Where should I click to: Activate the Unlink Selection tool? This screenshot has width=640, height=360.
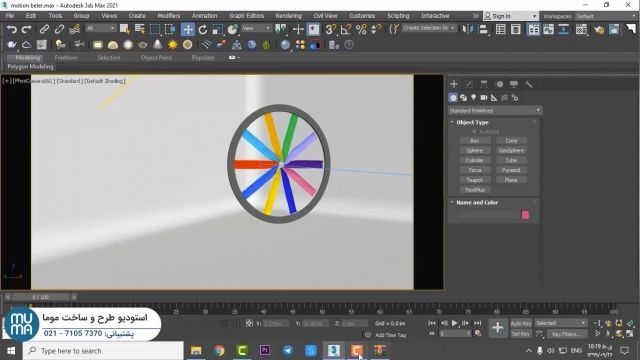59,29
